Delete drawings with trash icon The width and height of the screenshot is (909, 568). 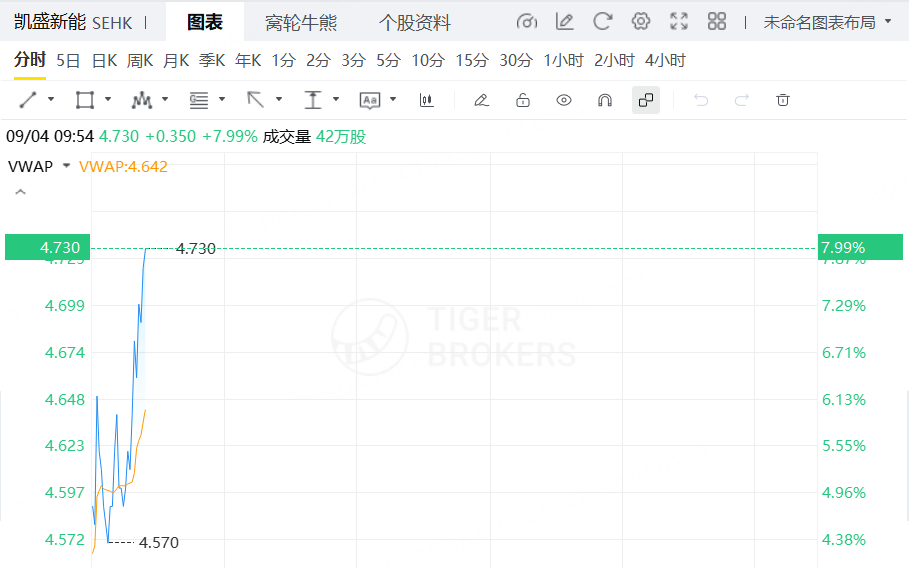coord(783,100)
